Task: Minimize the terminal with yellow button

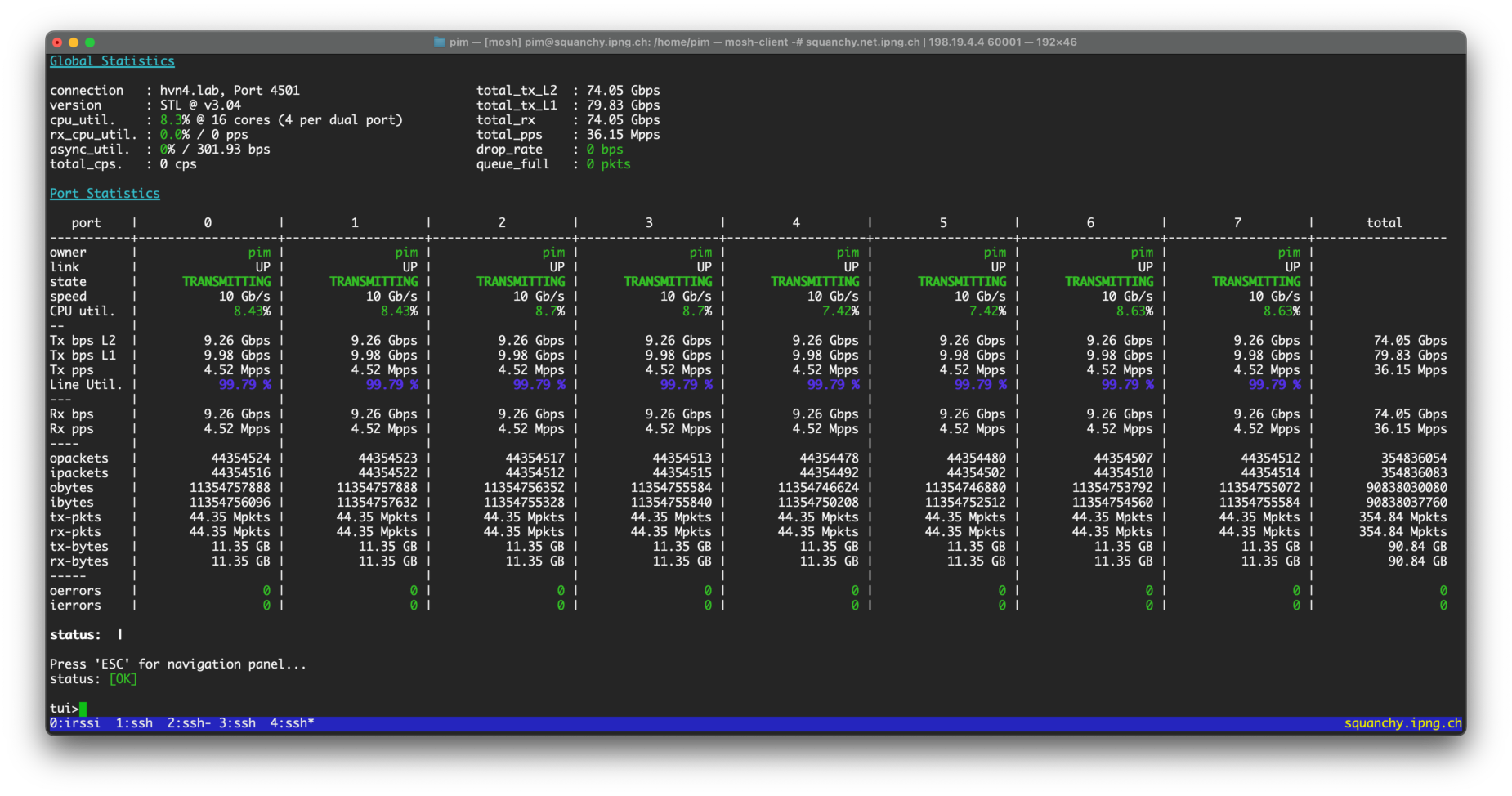Action: click(74, 42)
